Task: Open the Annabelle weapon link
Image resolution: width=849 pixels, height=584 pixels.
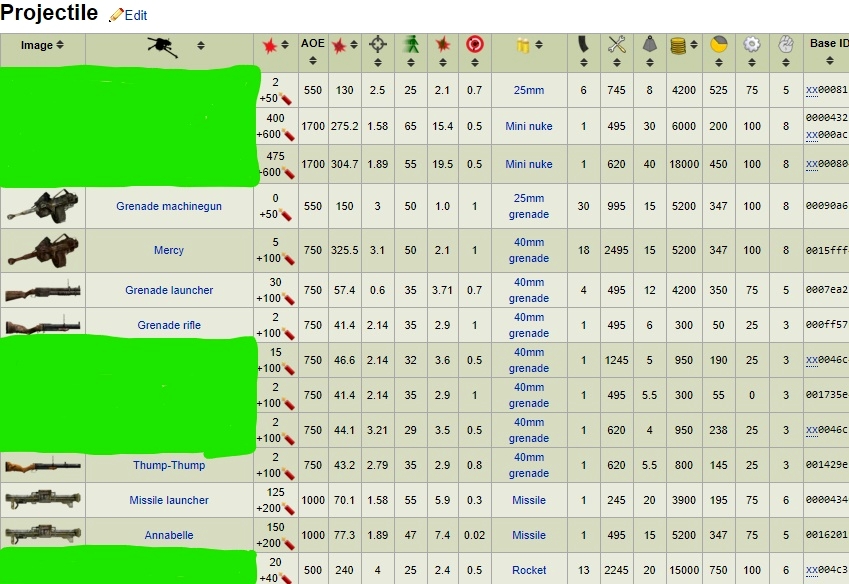Action: click(x=169, y=535)
